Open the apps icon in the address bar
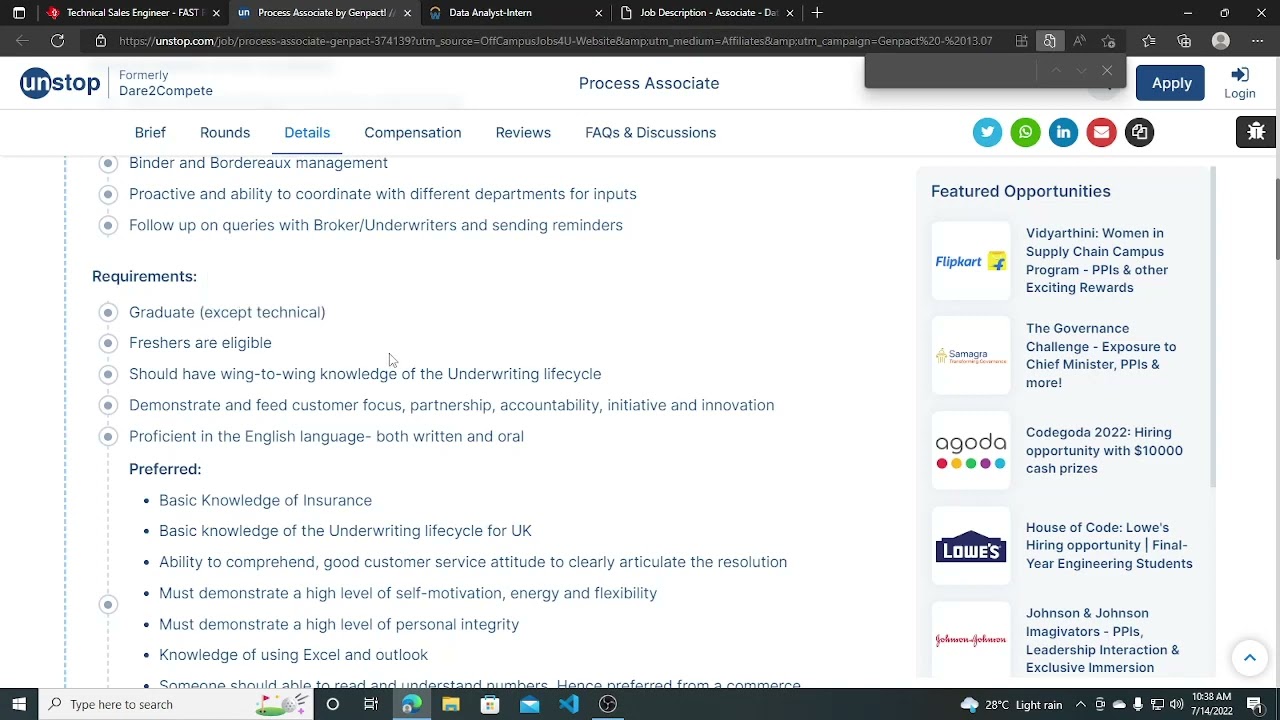 coord(1021,41)
